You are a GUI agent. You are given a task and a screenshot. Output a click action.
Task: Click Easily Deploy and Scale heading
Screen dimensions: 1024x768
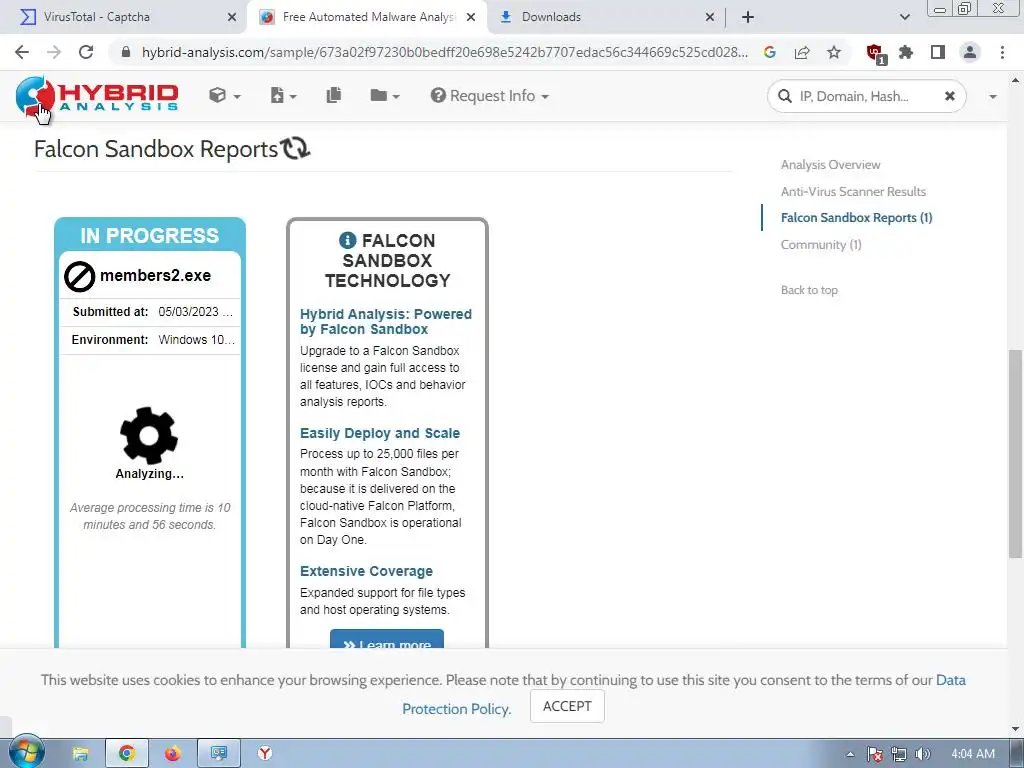pyautogui.click(x=380, y=433)
